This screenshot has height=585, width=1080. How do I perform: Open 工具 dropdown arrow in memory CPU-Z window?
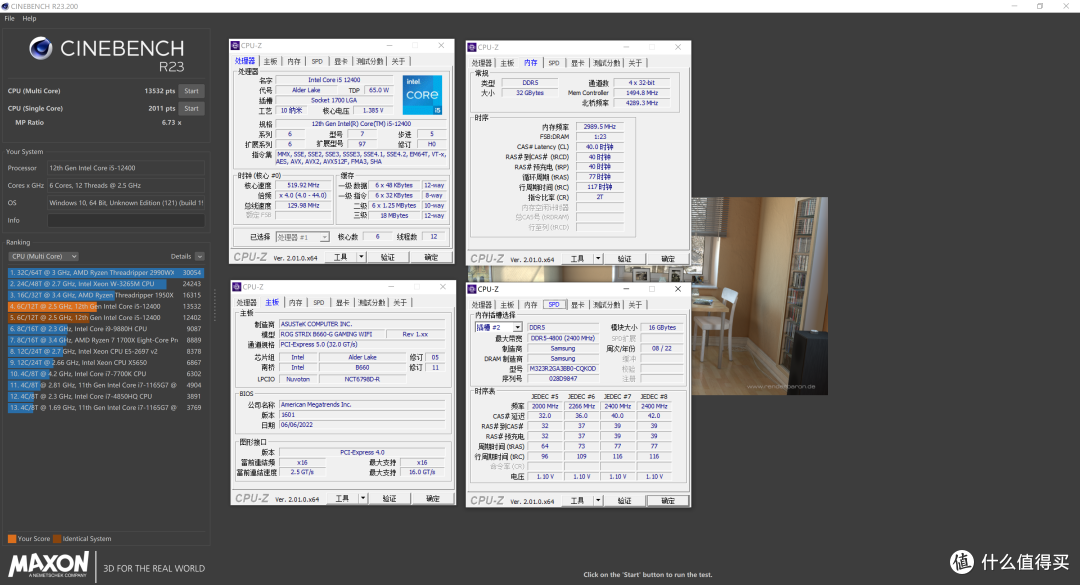[598, 259]
